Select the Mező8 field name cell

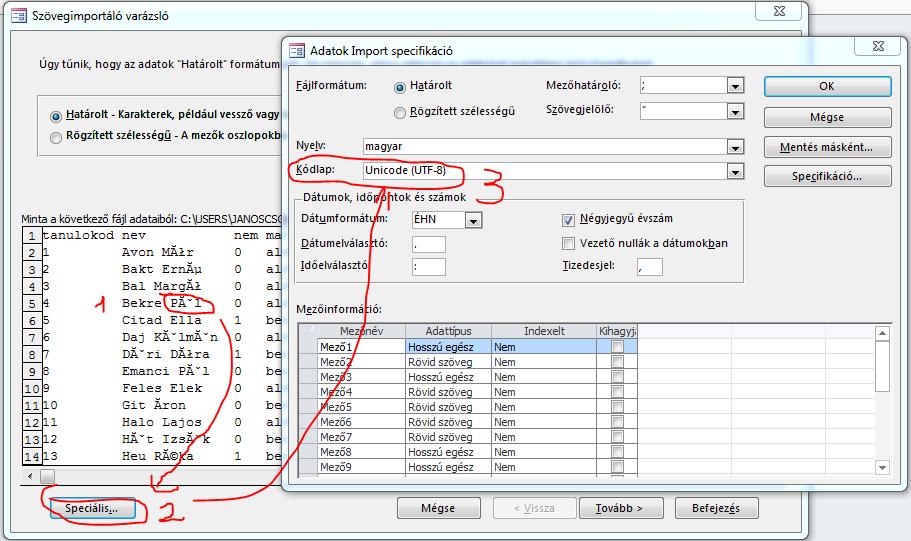point(361,452)
